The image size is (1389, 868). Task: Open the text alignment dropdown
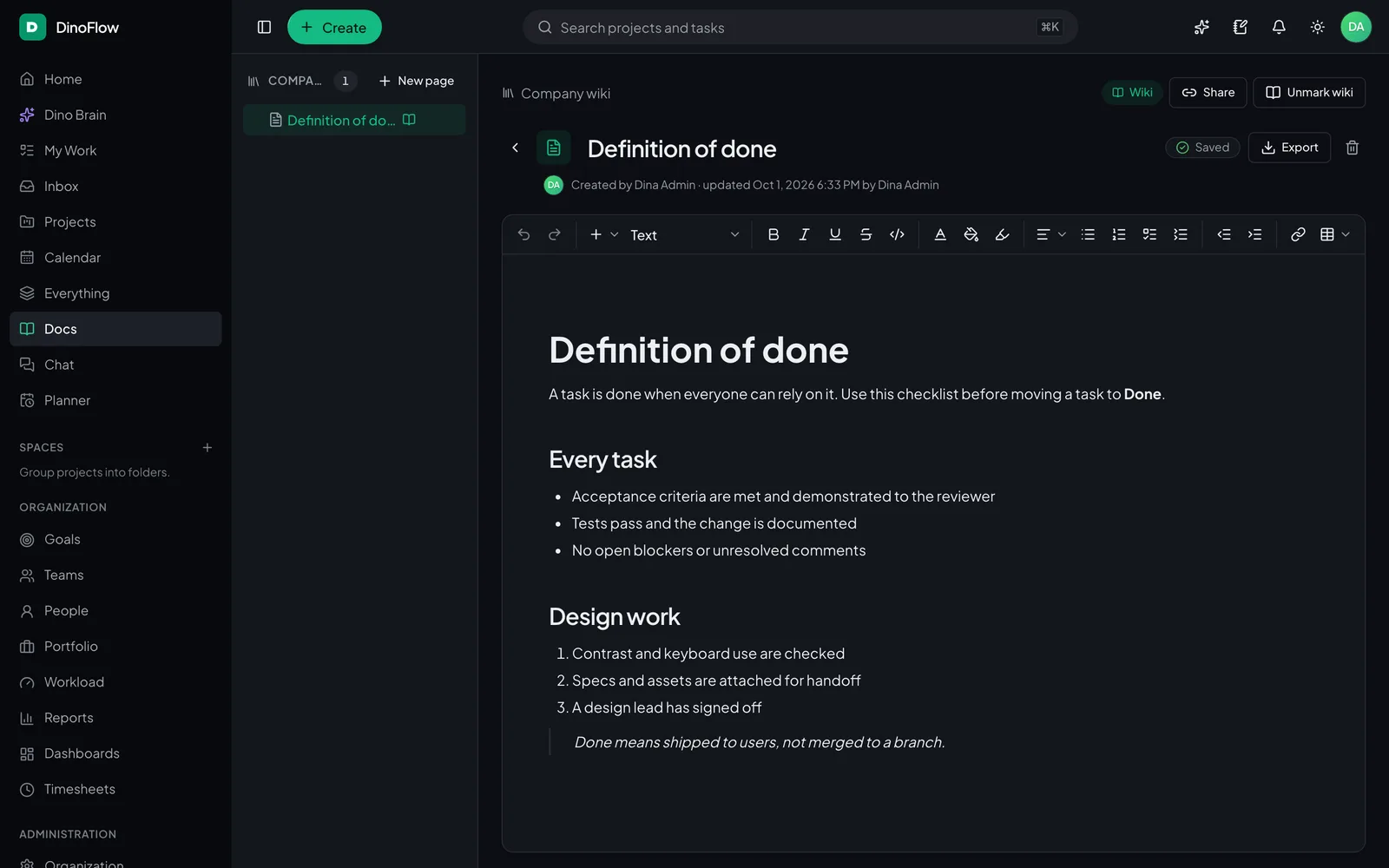click(x=1050, y=234)
